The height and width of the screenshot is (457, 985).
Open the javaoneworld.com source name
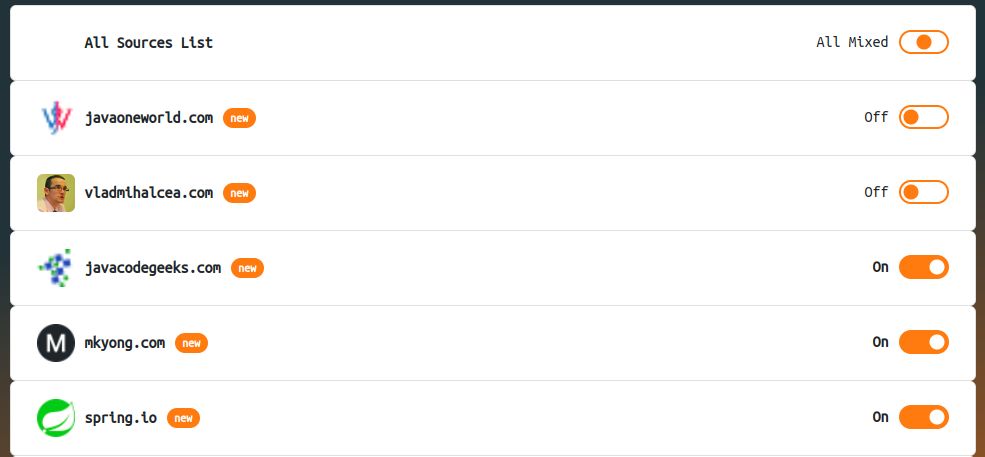[149, 118]
